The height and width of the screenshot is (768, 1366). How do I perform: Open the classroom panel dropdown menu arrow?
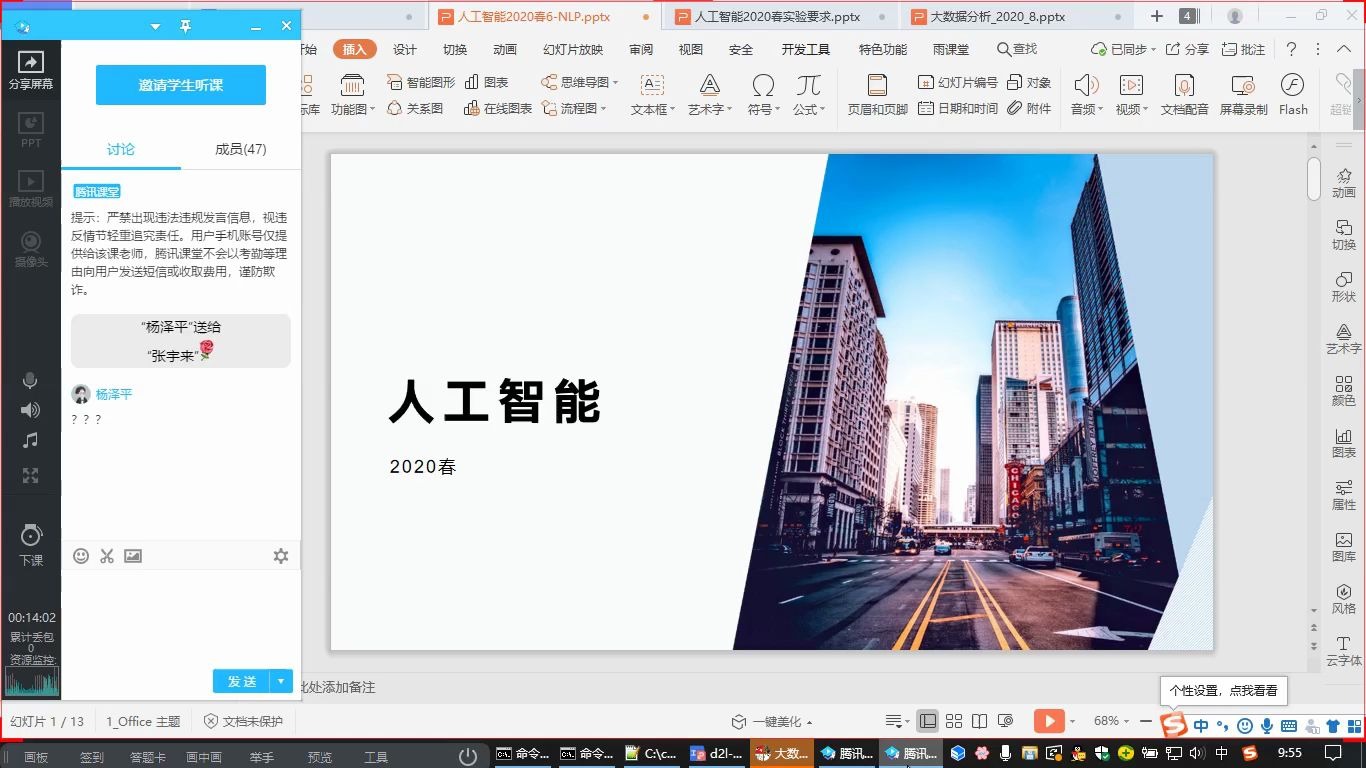tap(155, 27)
